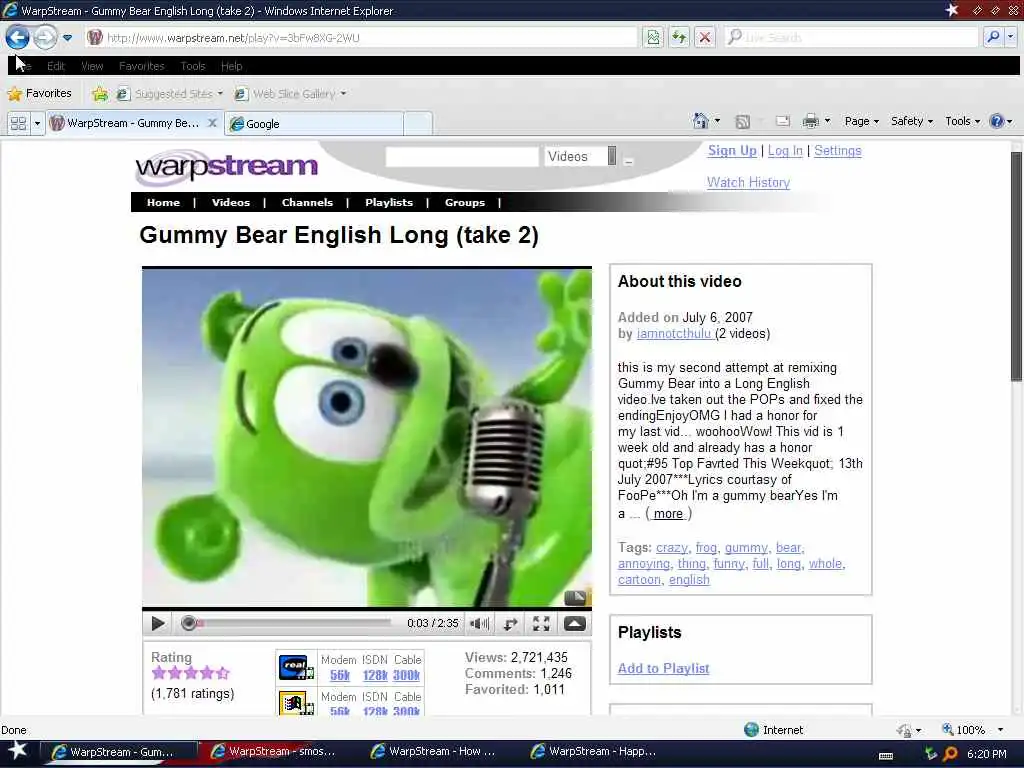Click the Print printer icon
1024x768 pixels.
point(810,121)
